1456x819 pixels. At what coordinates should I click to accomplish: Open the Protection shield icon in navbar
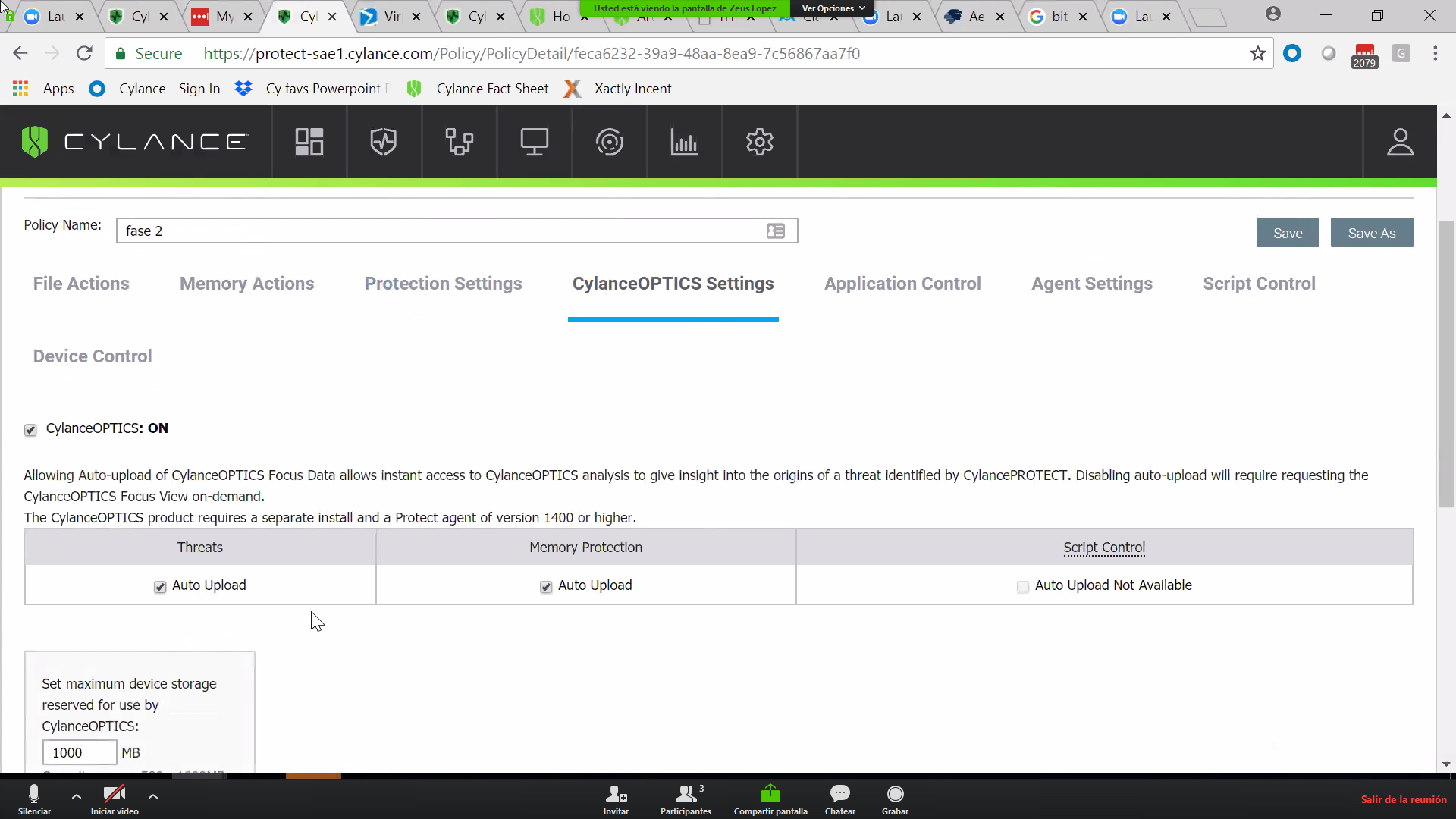pos(384,142)
